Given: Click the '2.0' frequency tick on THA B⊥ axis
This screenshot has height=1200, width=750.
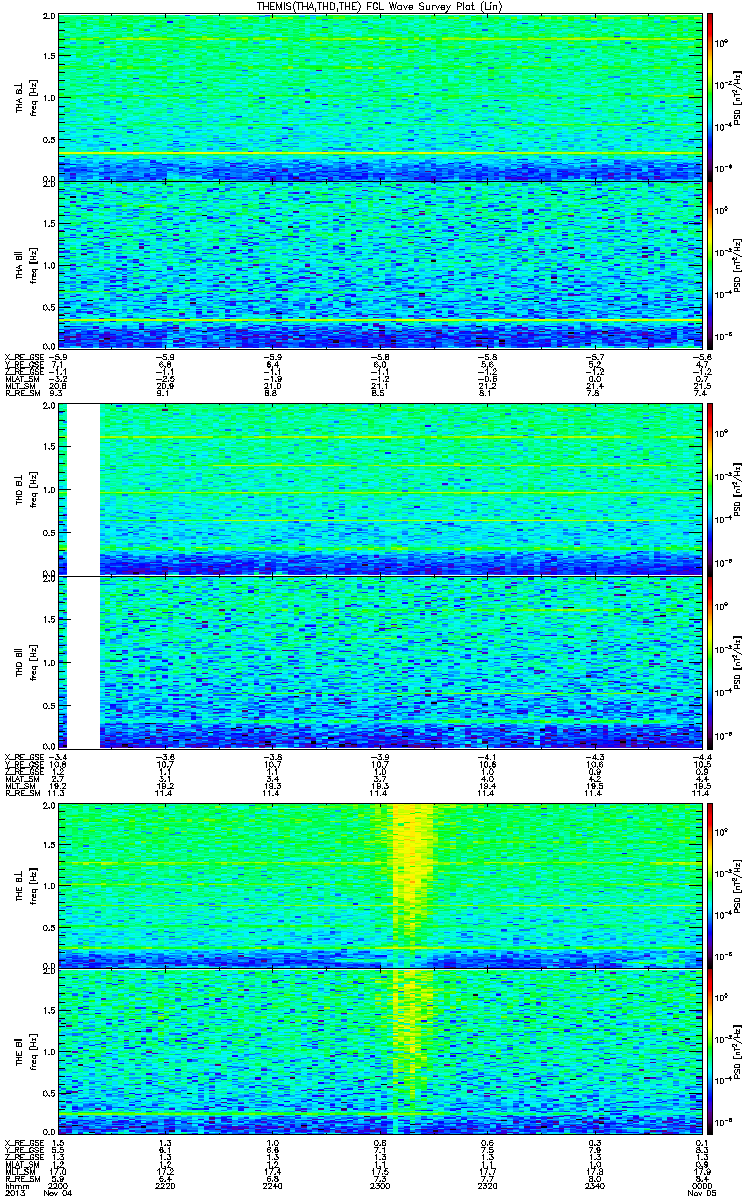Looking at the screenshot, I should (50, 18).
